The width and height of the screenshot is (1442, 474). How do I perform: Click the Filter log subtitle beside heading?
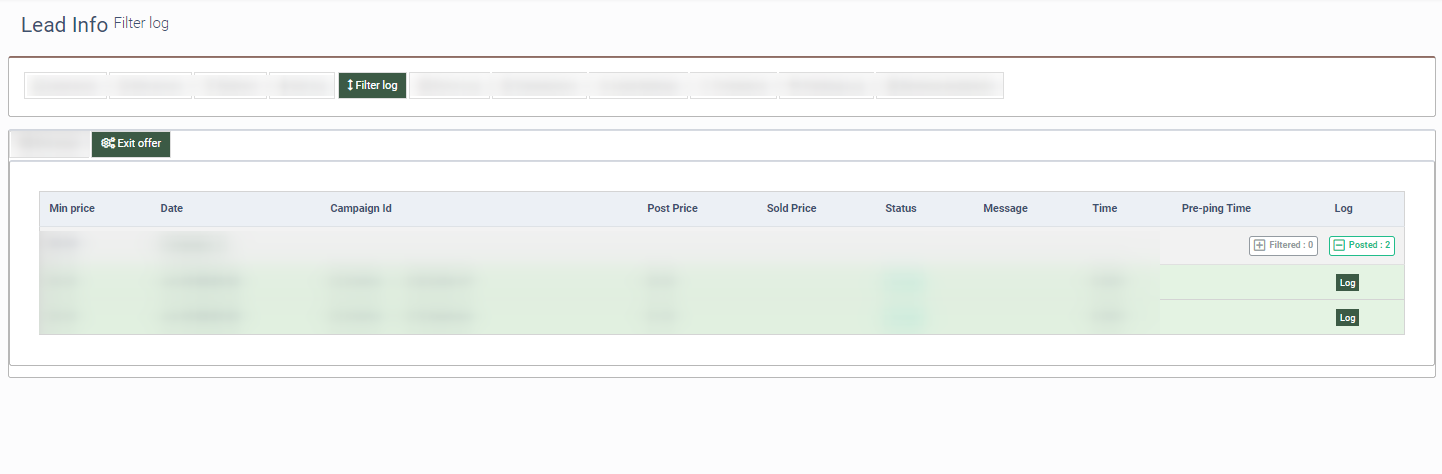click(x=141, y=23)
